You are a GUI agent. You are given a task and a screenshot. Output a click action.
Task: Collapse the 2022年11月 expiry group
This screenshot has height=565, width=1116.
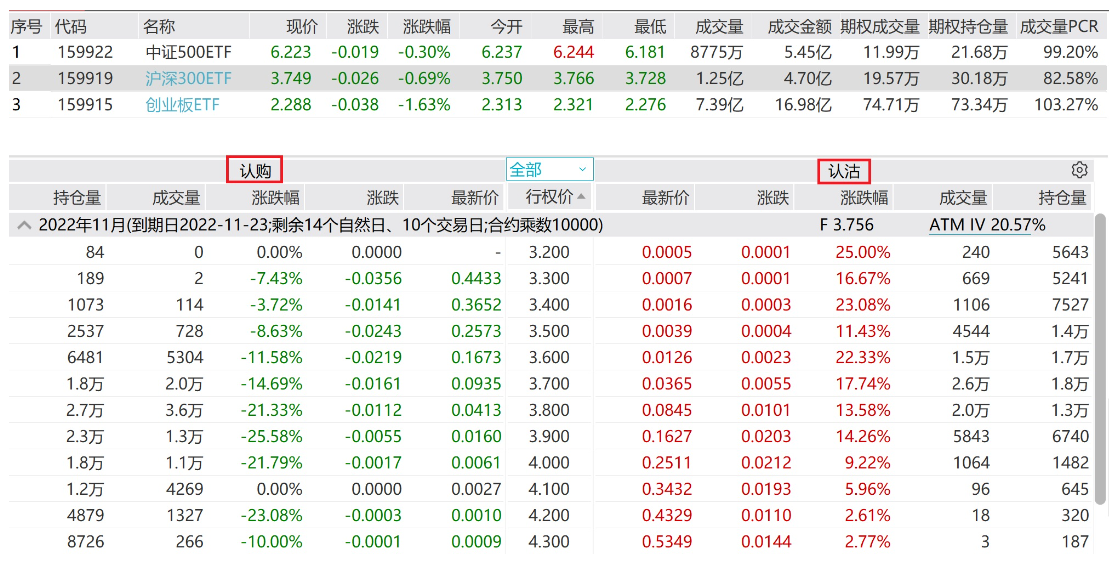pyautogui.click(x=24, y=226)
